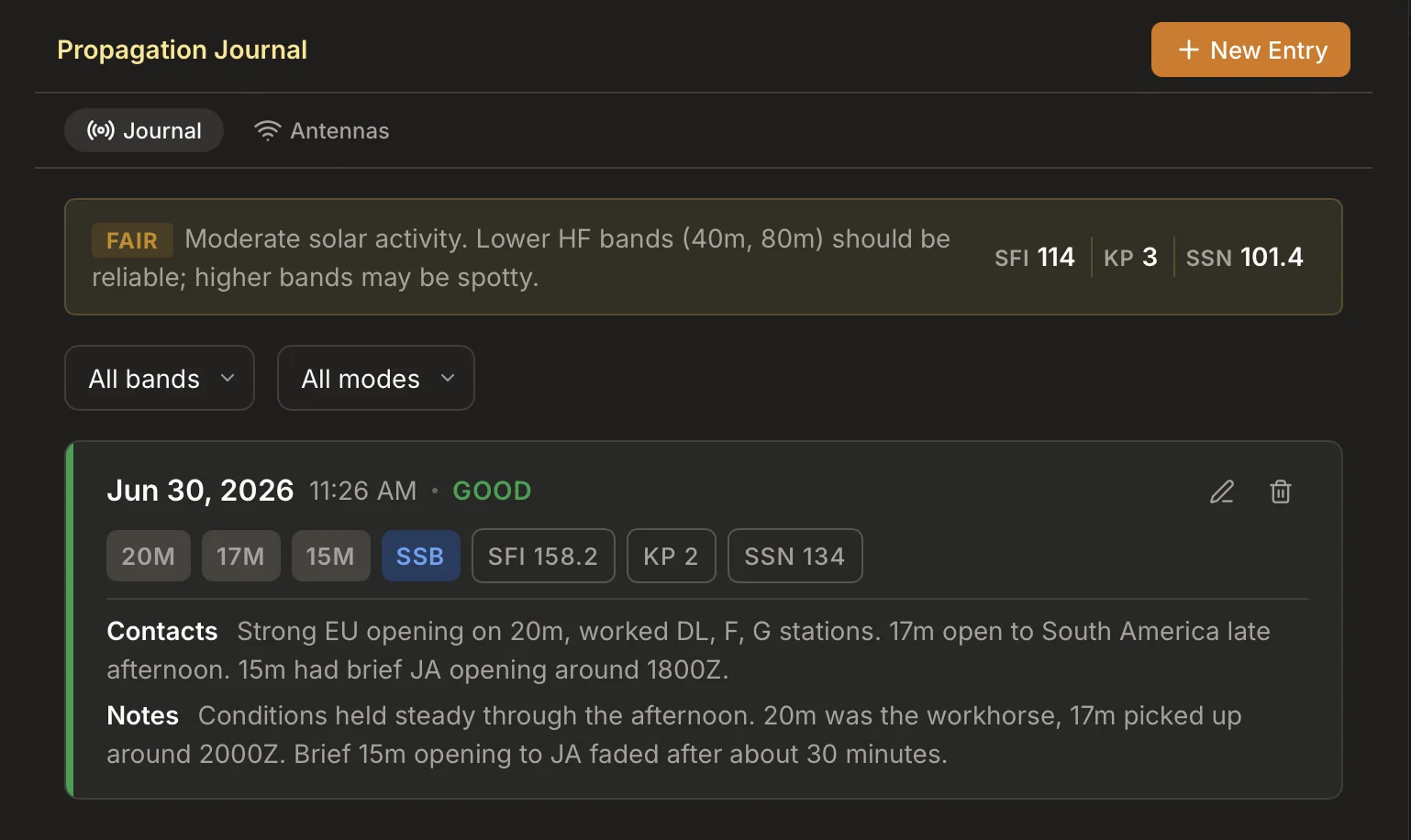The image size is (1411, 840).
Task: Click the GOOD condition label
Action: tap(492, 491)
